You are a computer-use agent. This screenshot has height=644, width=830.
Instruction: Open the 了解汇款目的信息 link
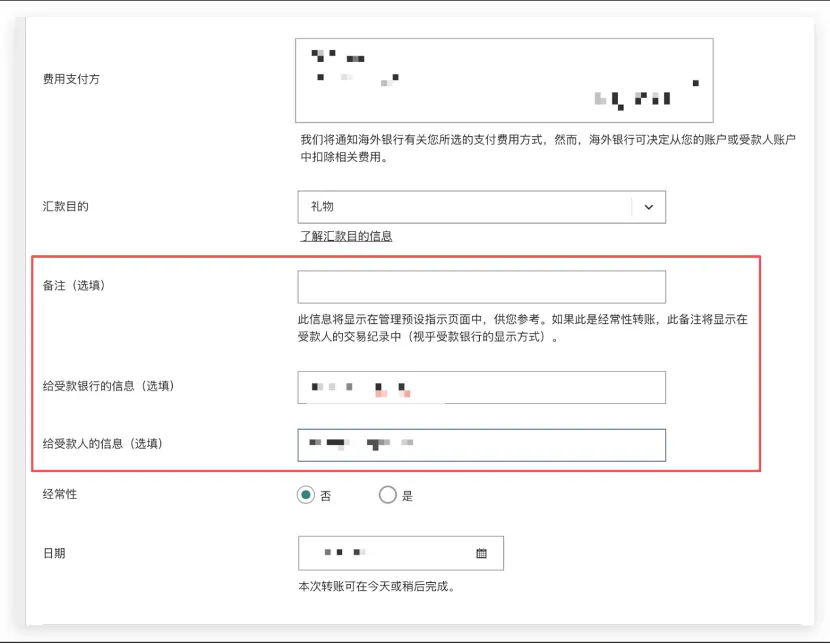[x=346, y=236]
